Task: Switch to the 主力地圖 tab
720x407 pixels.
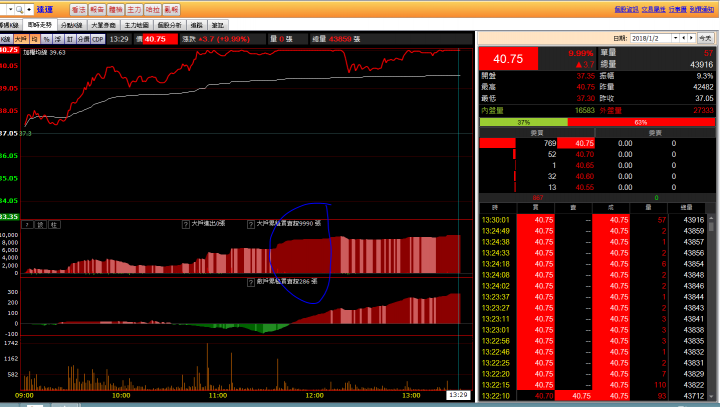Action: pos(137,25)
